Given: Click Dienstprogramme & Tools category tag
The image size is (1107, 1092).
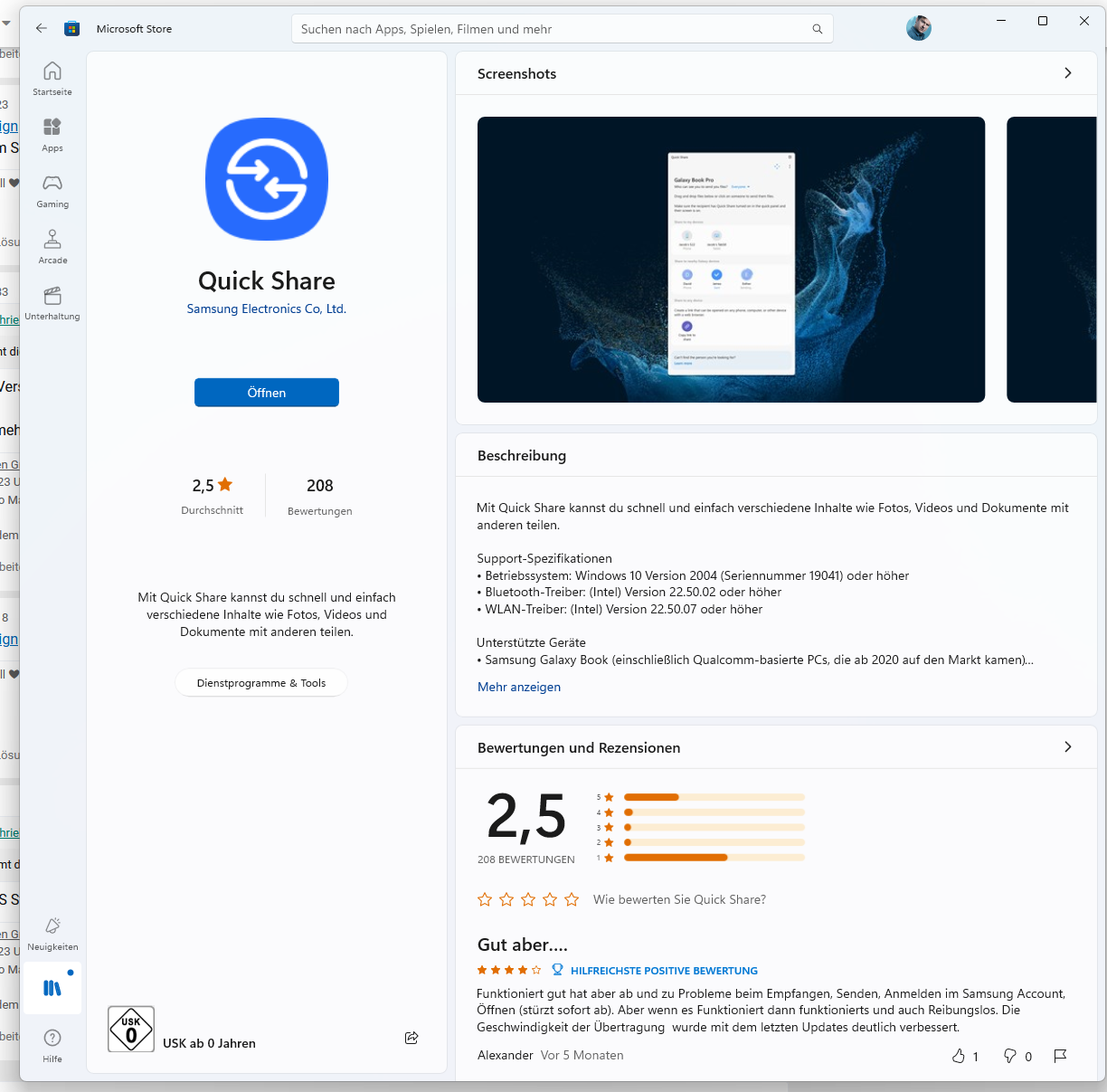Looking at the screenshot, I should click(x=261, y=683).
